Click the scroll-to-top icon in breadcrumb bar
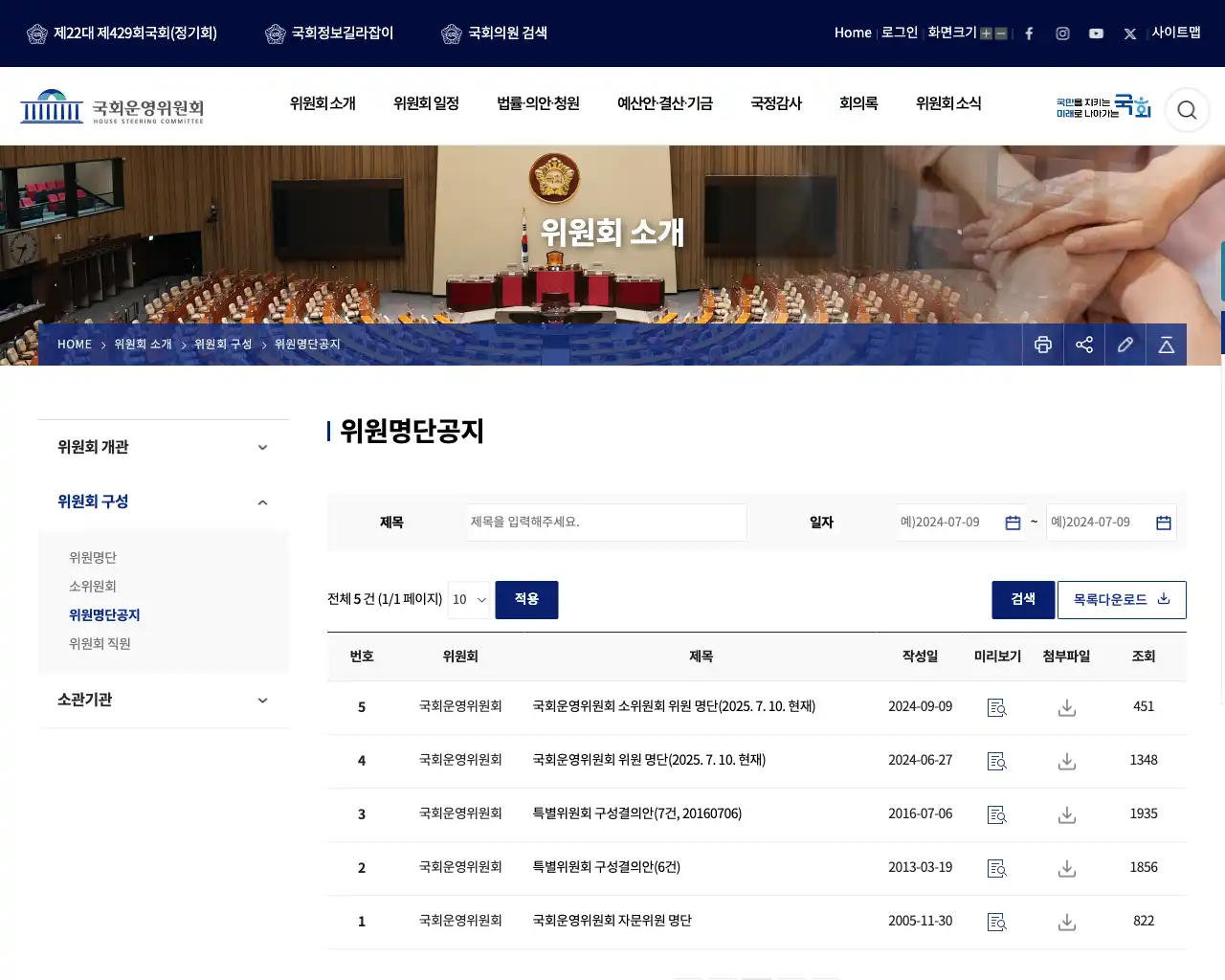 coord(1167,345)
